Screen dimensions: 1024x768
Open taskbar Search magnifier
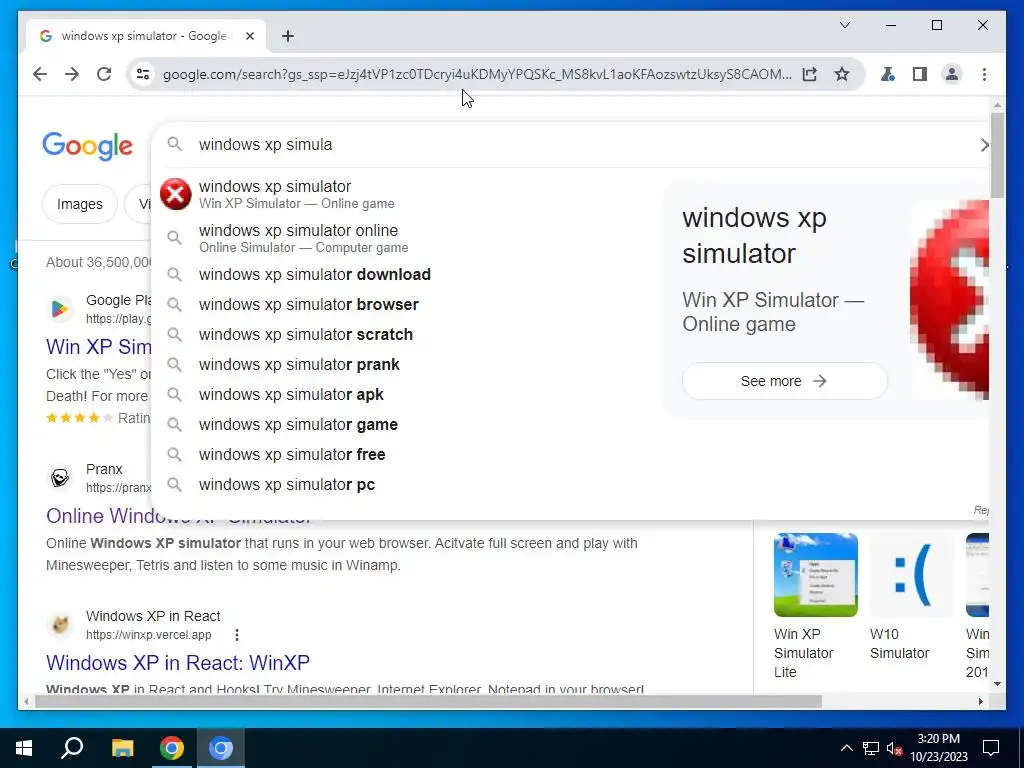tap(72, 748)
